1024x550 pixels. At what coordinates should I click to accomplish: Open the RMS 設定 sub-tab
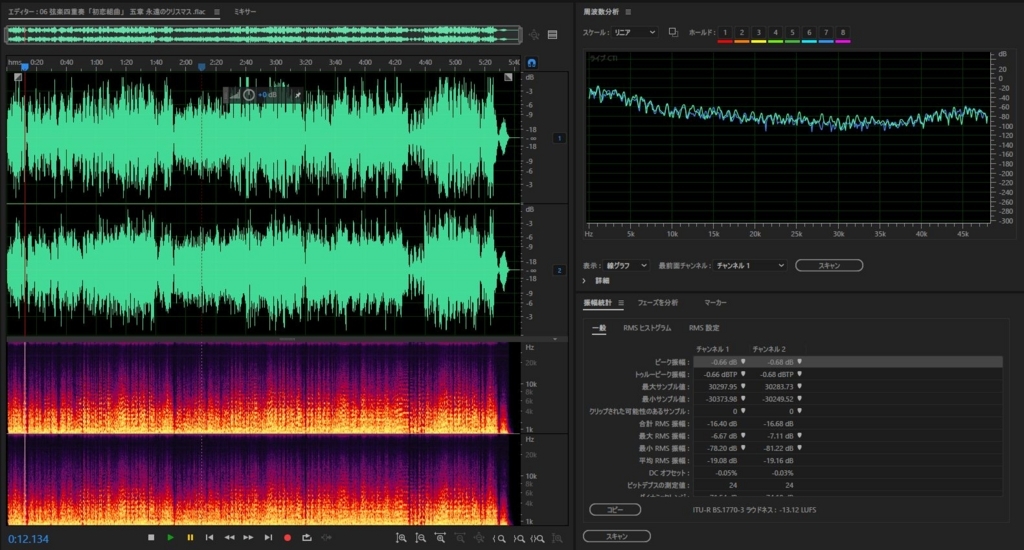[703, 328]
